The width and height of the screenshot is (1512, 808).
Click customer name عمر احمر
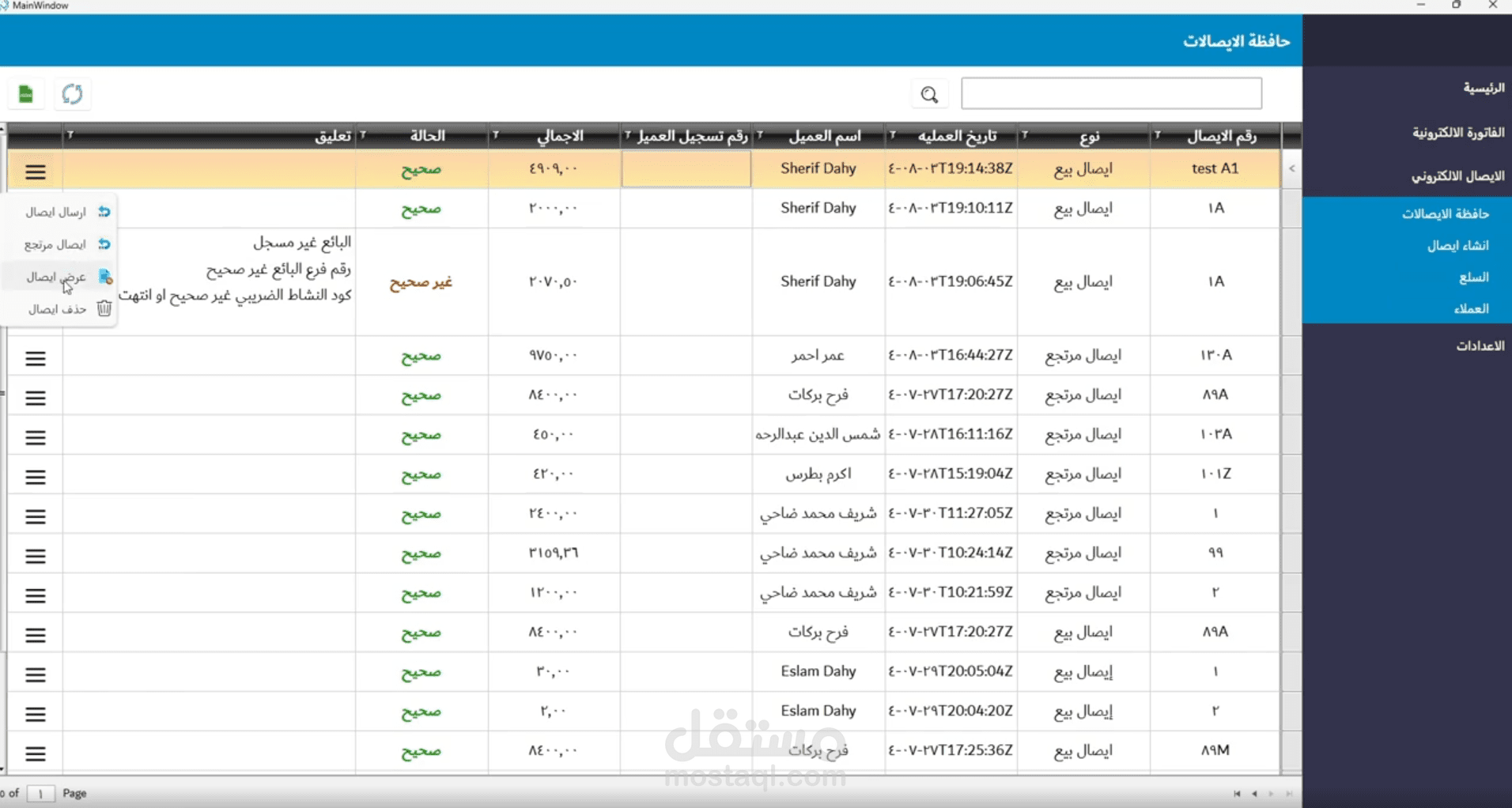[x=818, y=356]
